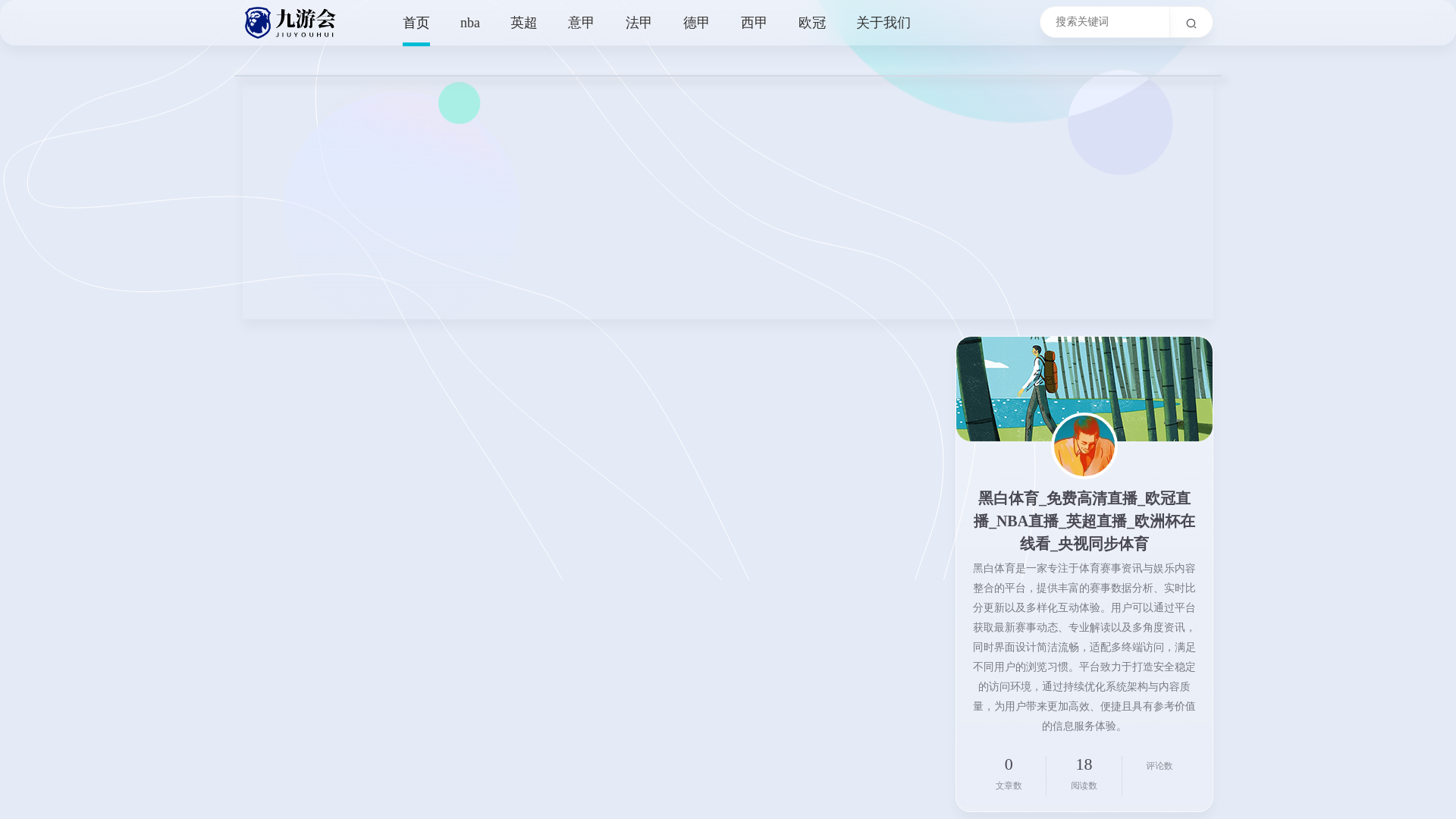Screen dimensions: 1456x819
Task: Go to the 英超 section
Action: (524, 23)
